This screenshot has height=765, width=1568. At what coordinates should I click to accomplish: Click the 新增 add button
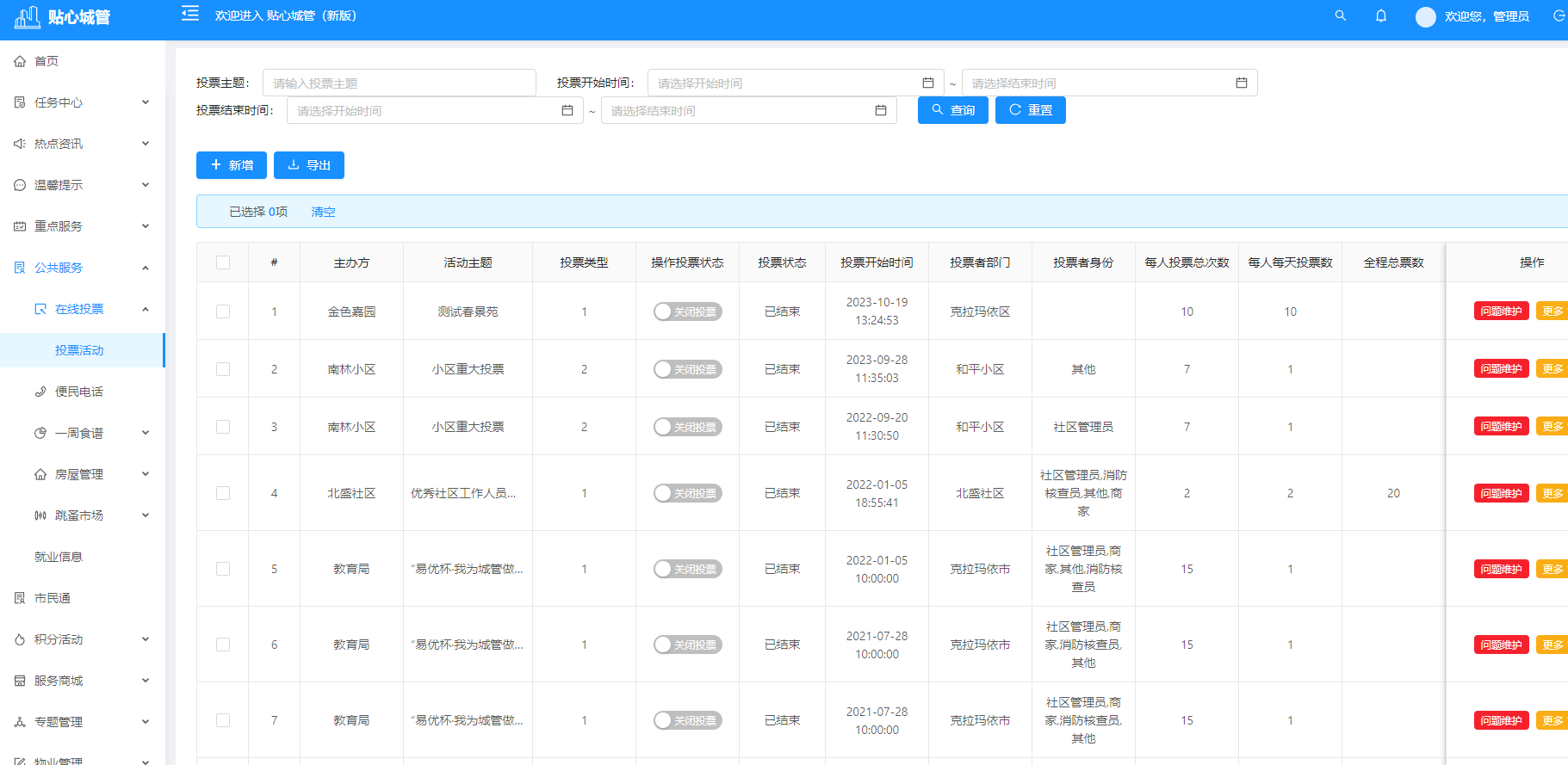232,165
